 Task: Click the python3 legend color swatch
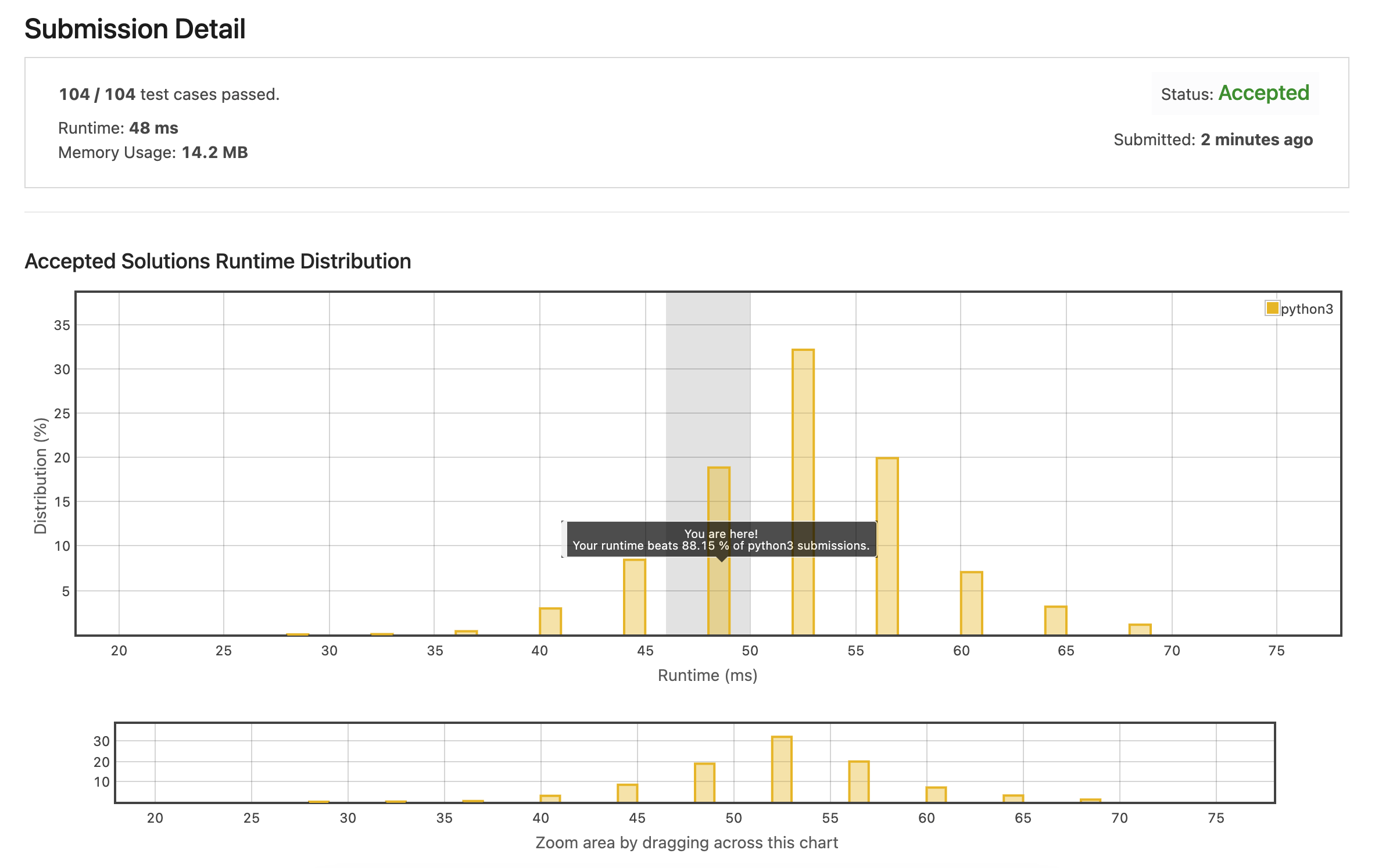tap(1272, 308)
